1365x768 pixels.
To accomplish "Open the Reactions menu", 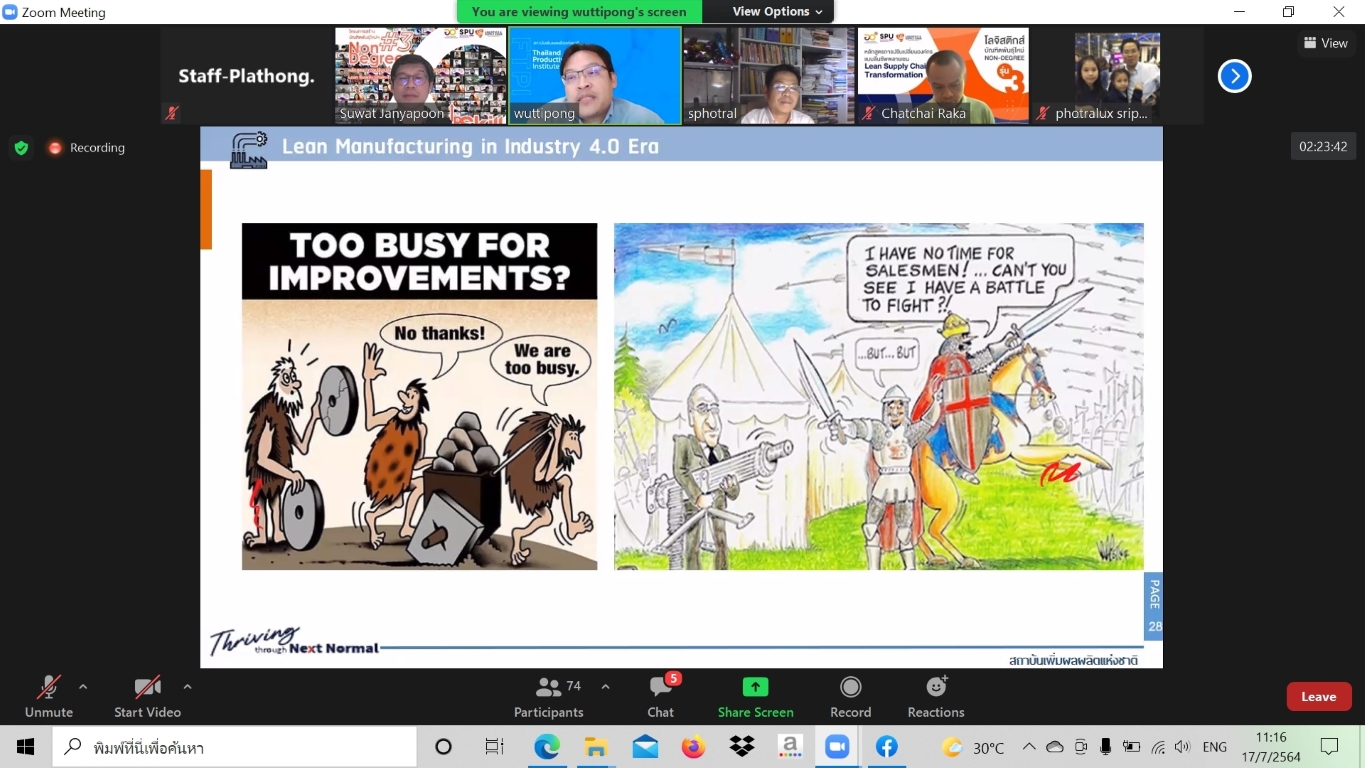I will point(936,696).
